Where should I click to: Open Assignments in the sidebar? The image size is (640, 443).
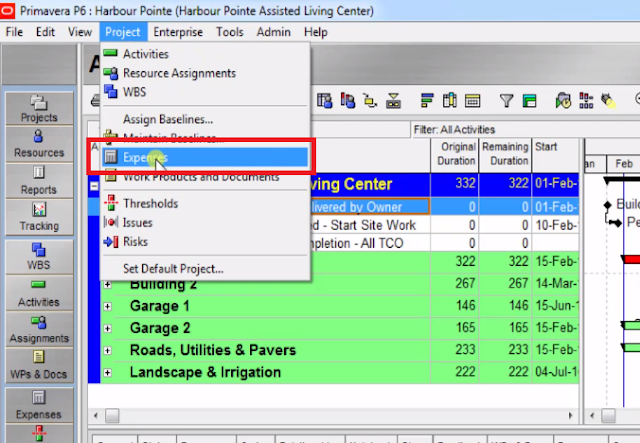tap(39, 329)
